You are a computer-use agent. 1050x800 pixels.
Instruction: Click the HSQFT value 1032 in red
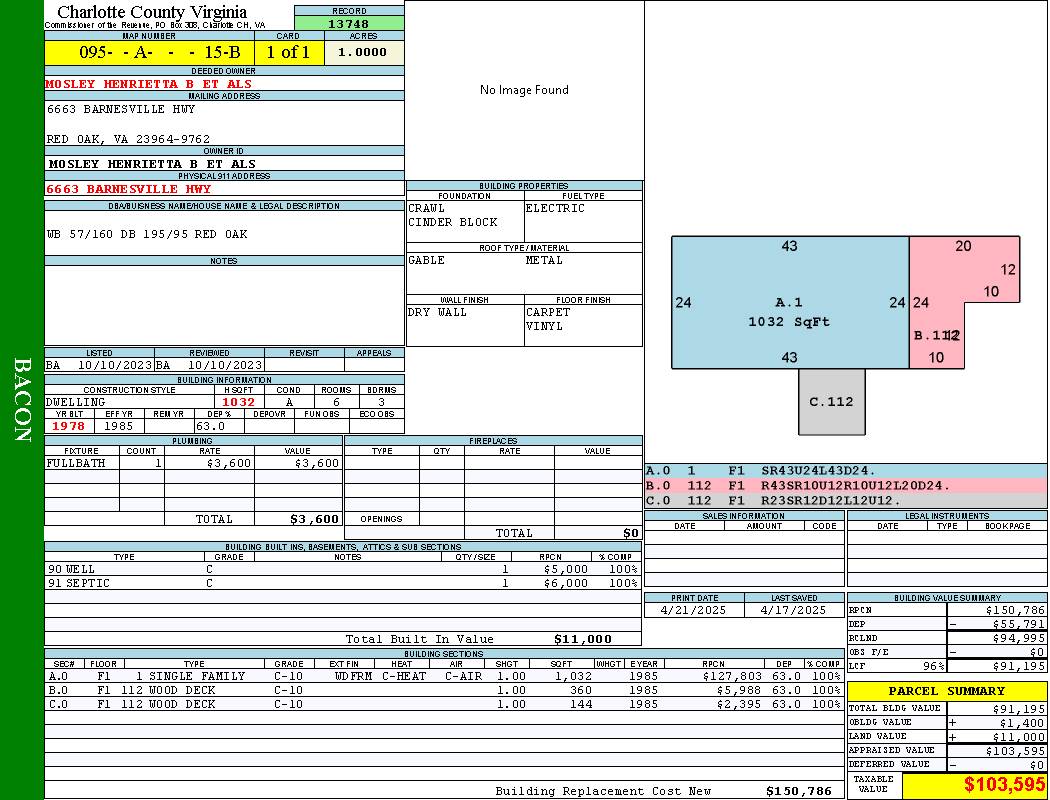238,402
